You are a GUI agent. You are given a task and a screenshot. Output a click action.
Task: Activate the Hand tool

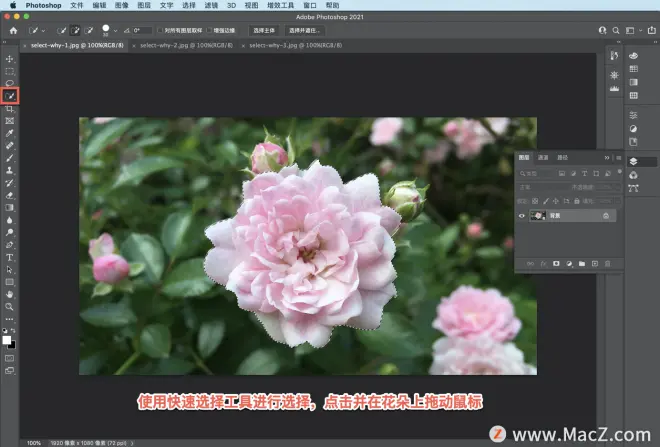tap(9, 294)
